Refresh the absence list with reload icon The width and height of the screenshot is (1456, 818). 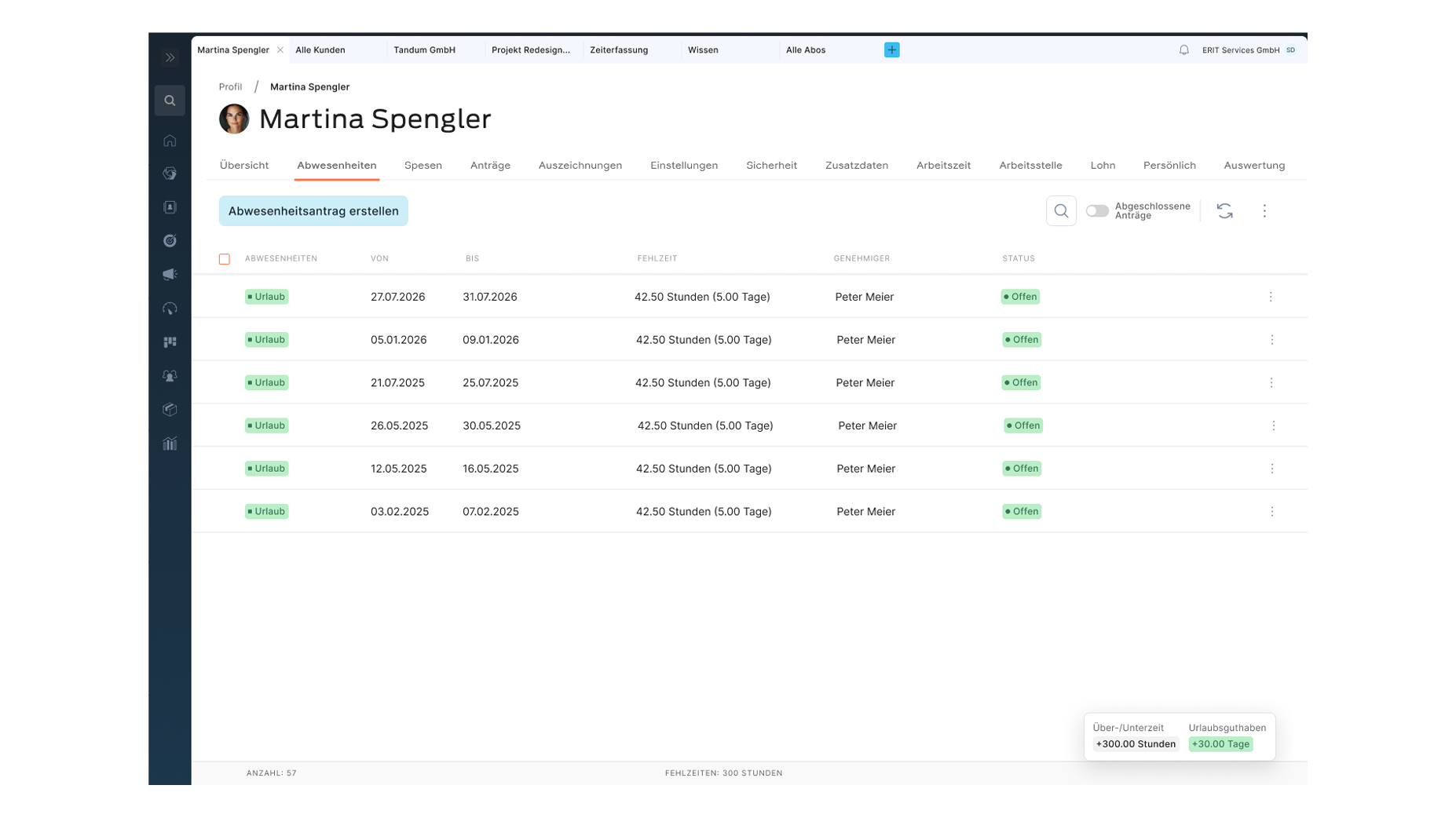[1224, 210]
